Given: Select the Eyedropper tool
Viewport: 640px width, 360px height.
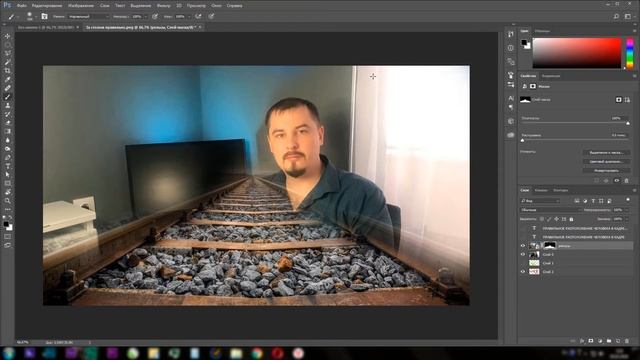Looking at the screenshot, I should 7,79.
